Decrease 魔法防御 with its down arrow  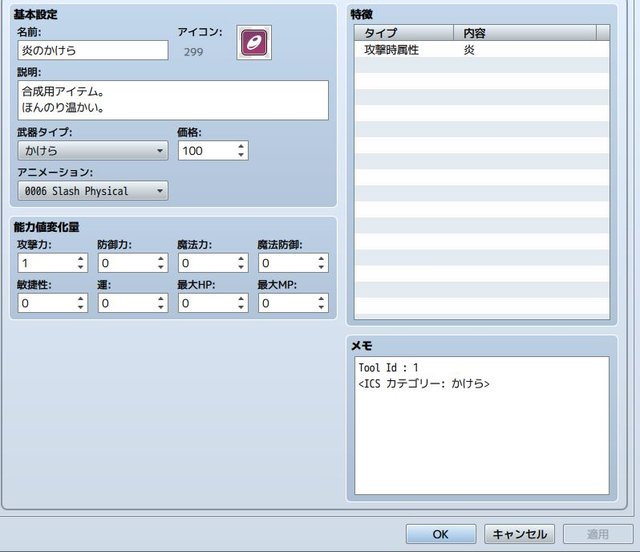[322, 267]
